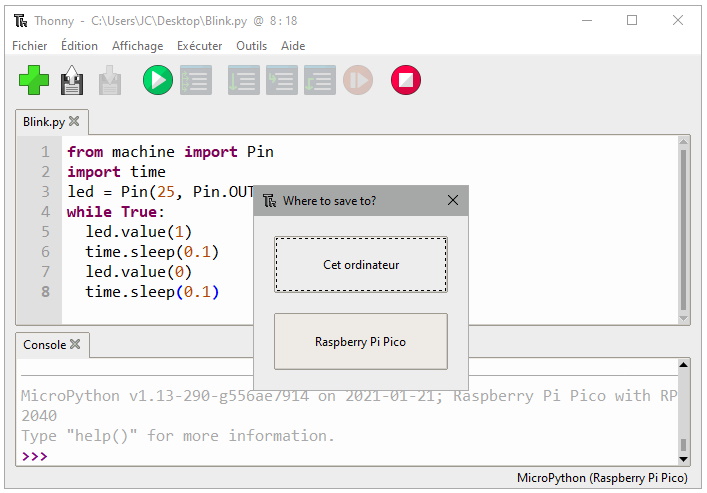Minimize the Thonny window
707x493 pixels.
(x=587, y=20)
